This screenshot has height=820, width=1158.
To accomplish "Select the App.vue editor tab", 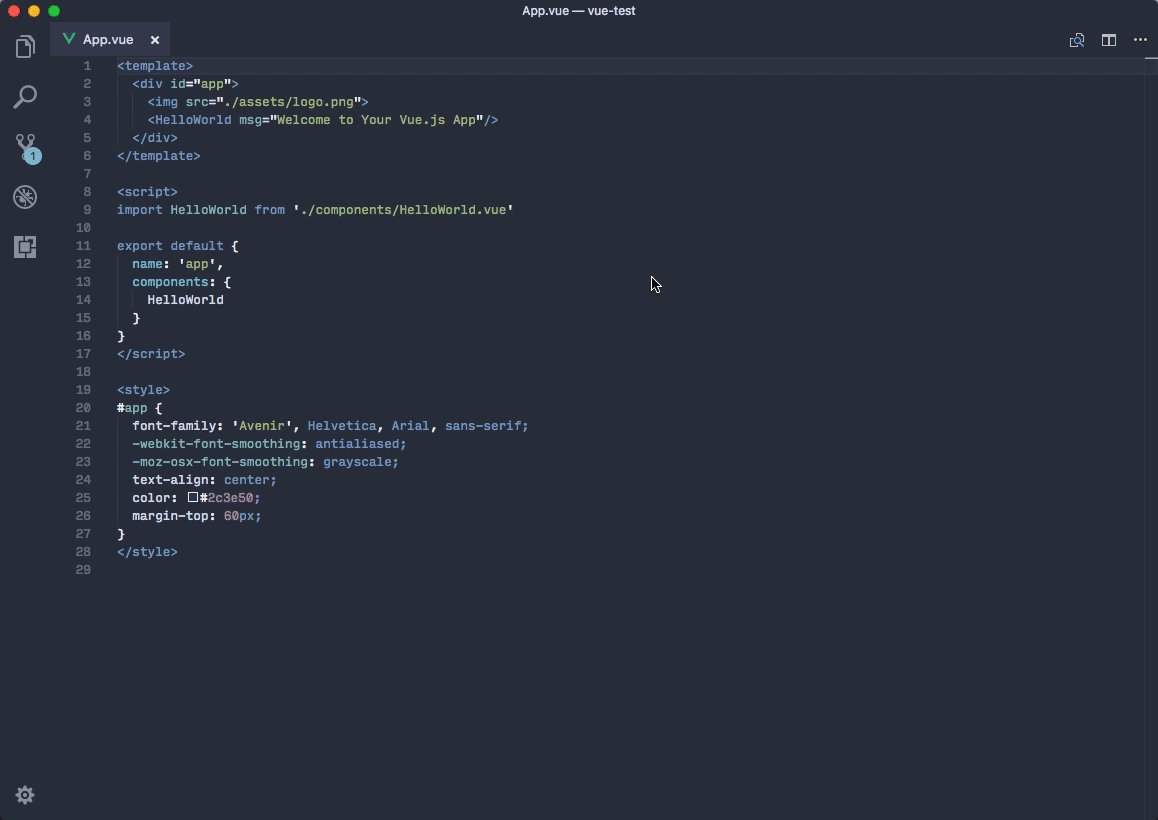I will [110, 39].
